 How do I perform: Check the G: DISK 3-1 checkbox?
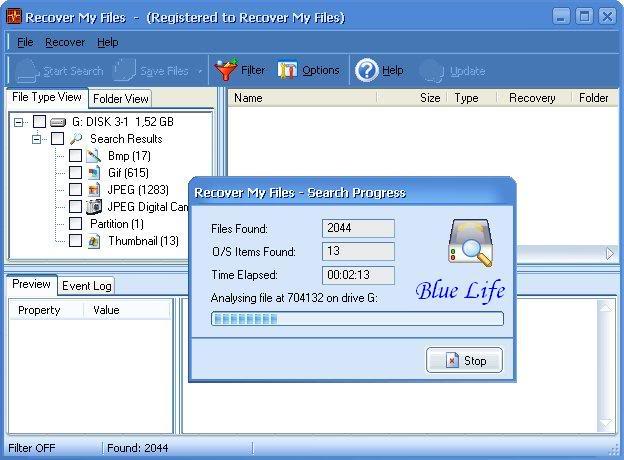39,121
